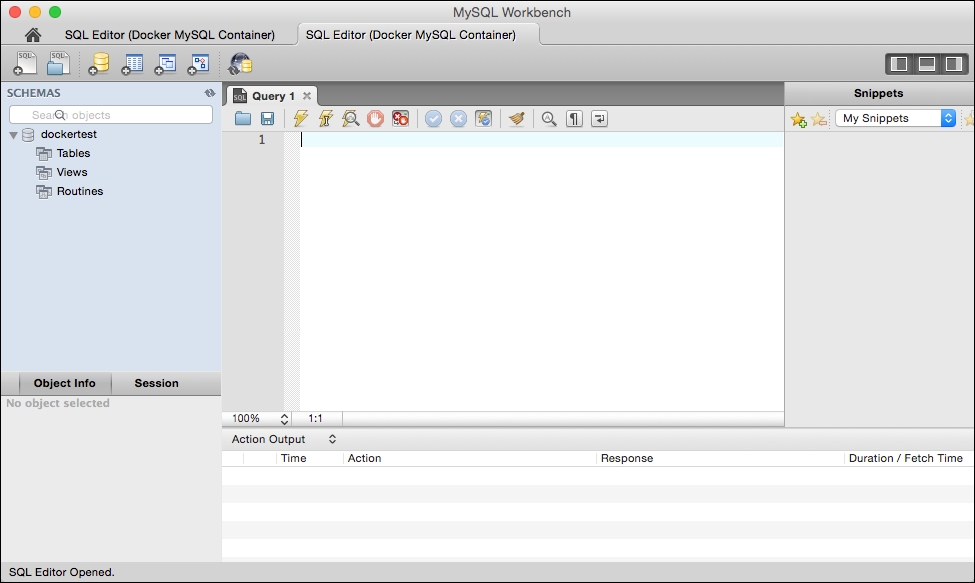Open find panel magnifier icon
975x583 pixels.
[x=548, y=119]
